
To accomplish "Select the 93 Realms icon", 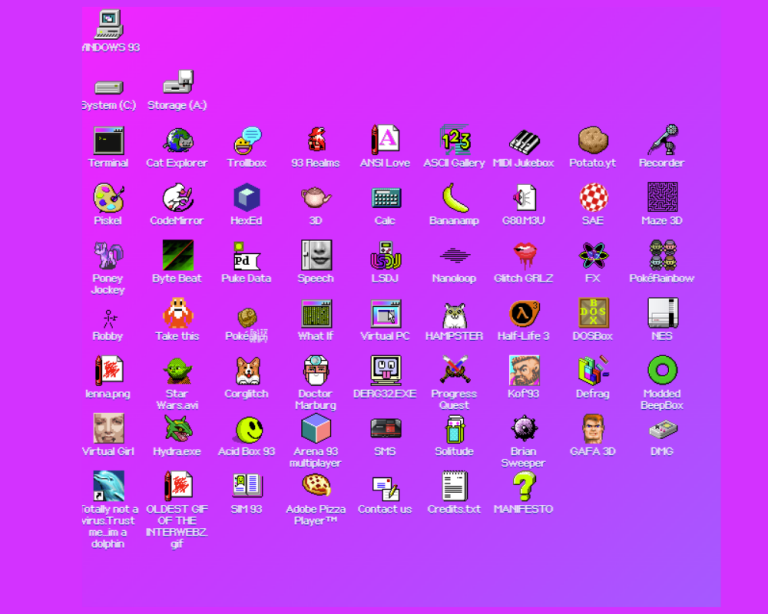I will (x=316, y=141).
